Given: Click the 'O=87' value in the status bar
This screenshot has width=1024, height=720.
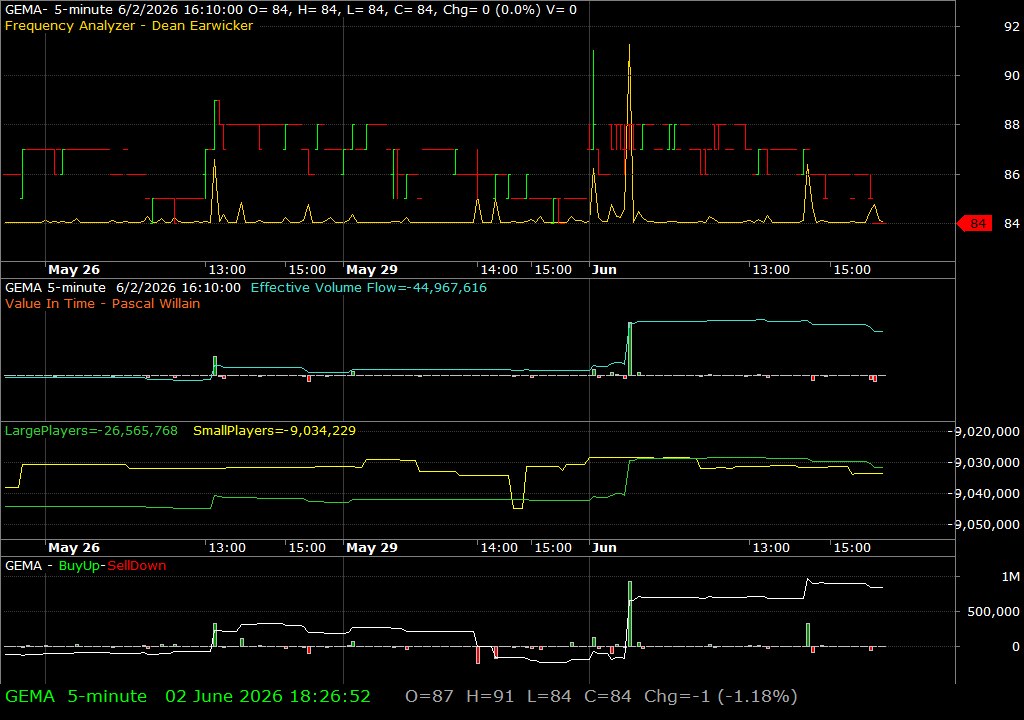Looking at the screenshot, I should (x=429, y=696).
